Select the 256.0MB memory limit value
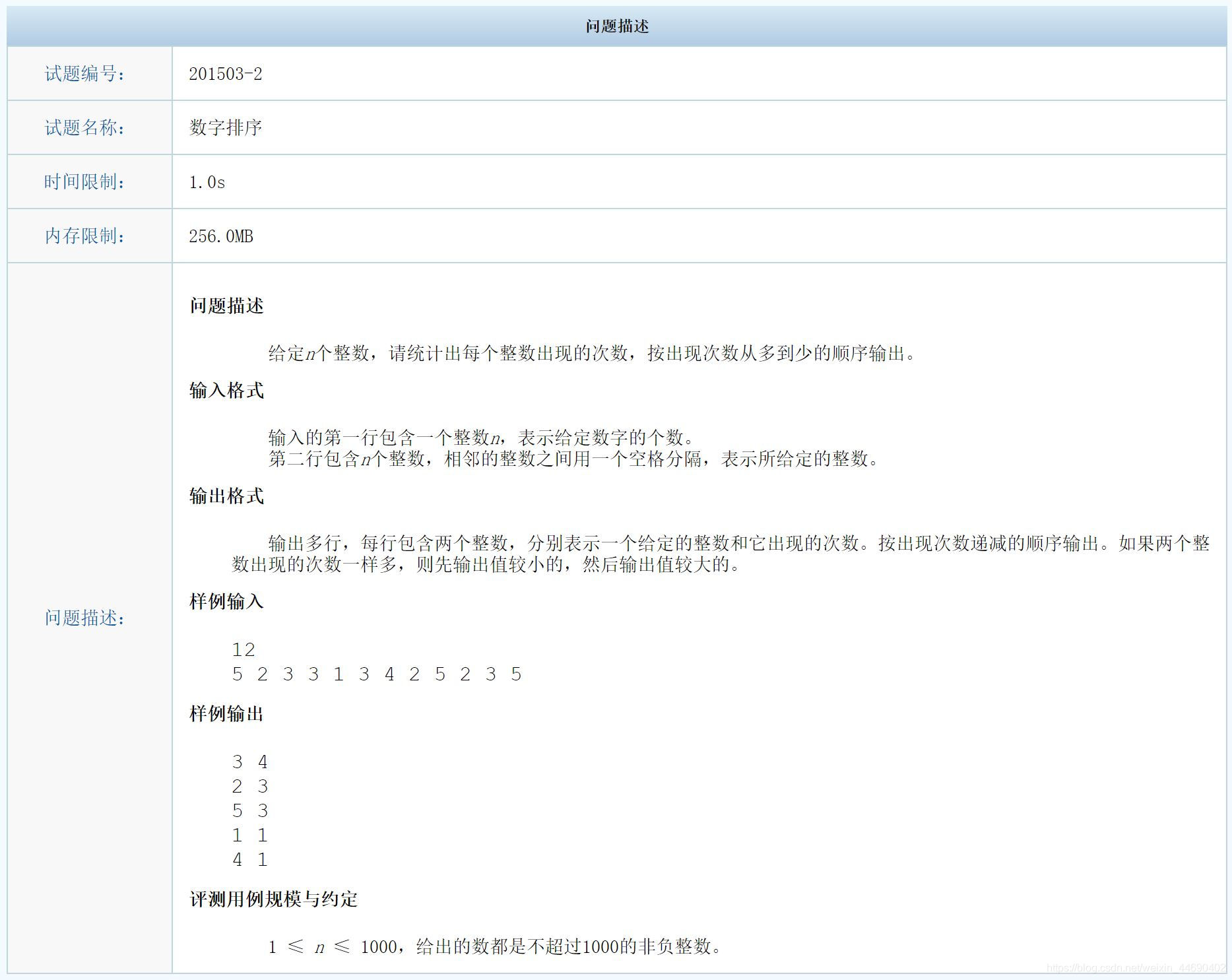The image size is (1232, 980). pos(222,235)
